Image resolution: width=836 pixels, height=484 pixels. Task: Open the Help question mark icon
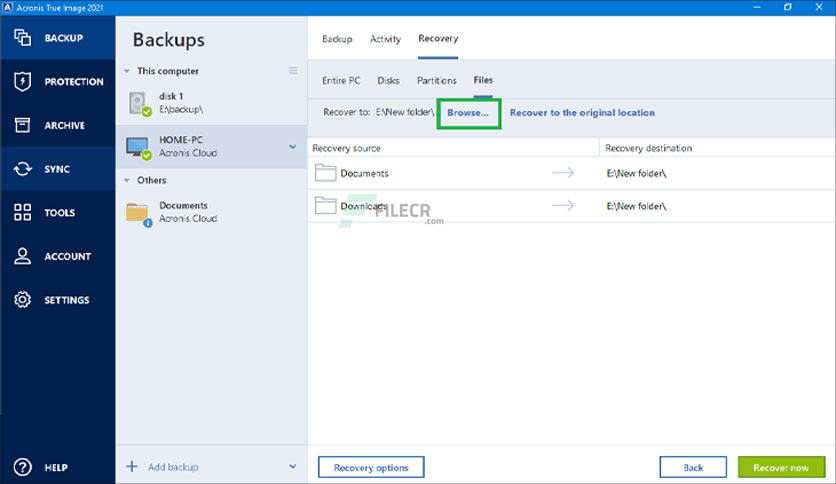click(x=22, y=467)
